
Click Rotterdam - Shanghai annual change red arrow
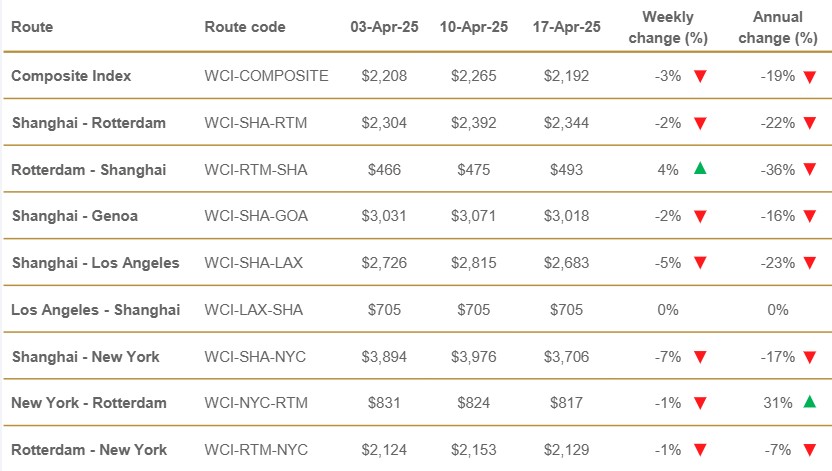tap(808, 169)
